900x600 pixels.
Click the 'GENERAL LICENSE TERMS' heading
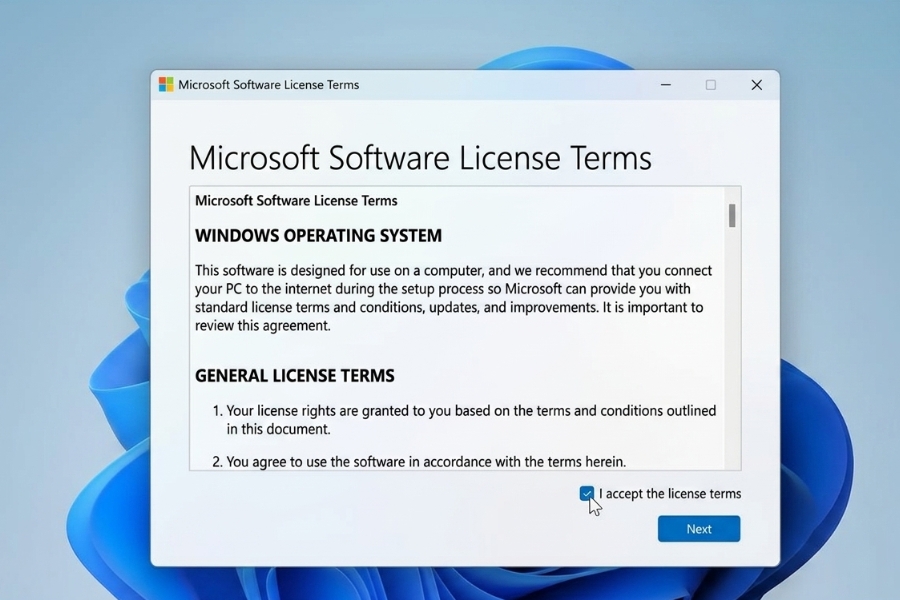[295, 376]
